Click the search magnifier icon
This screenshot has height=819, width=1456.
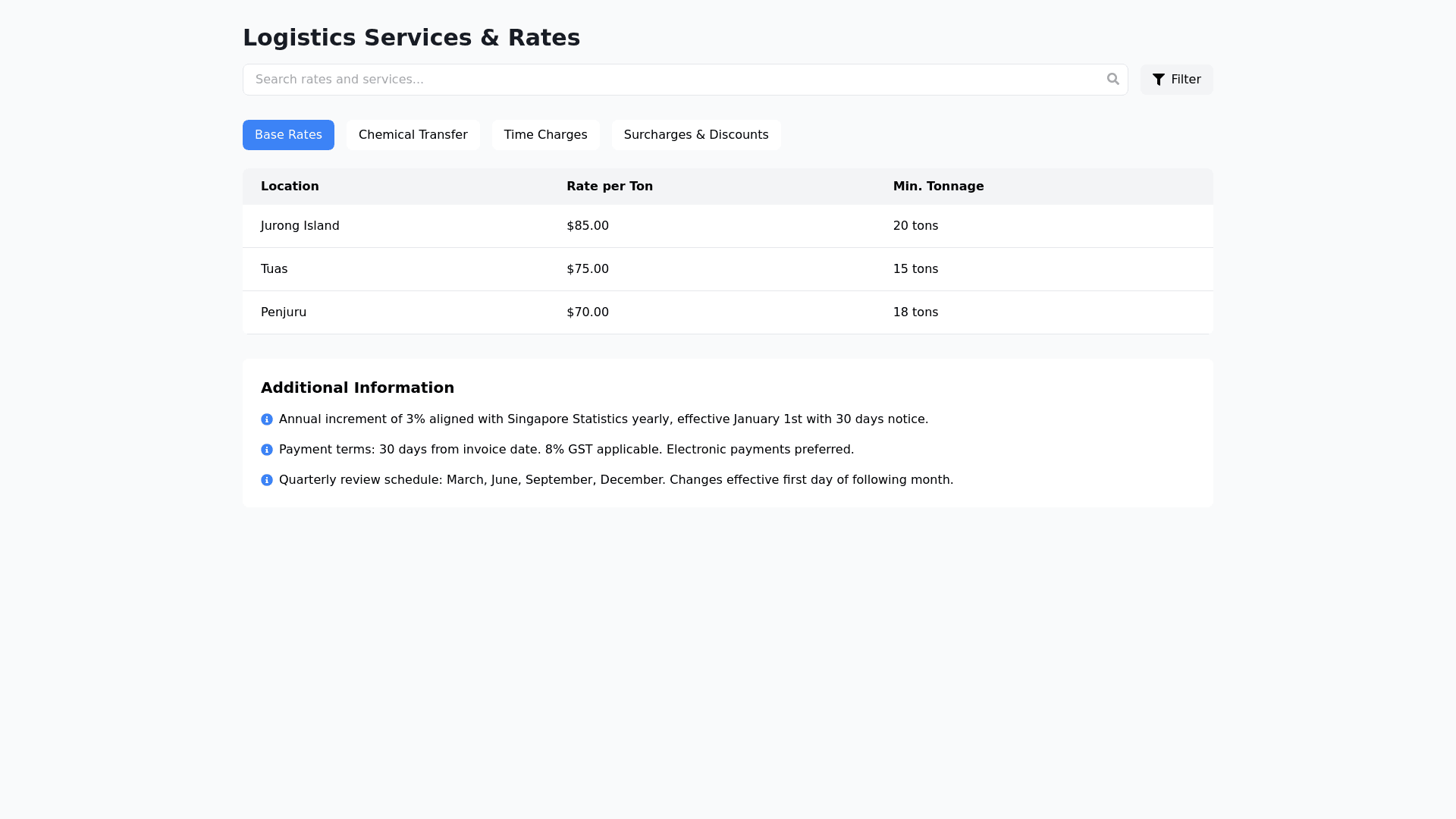click(x=1112, y=79)
